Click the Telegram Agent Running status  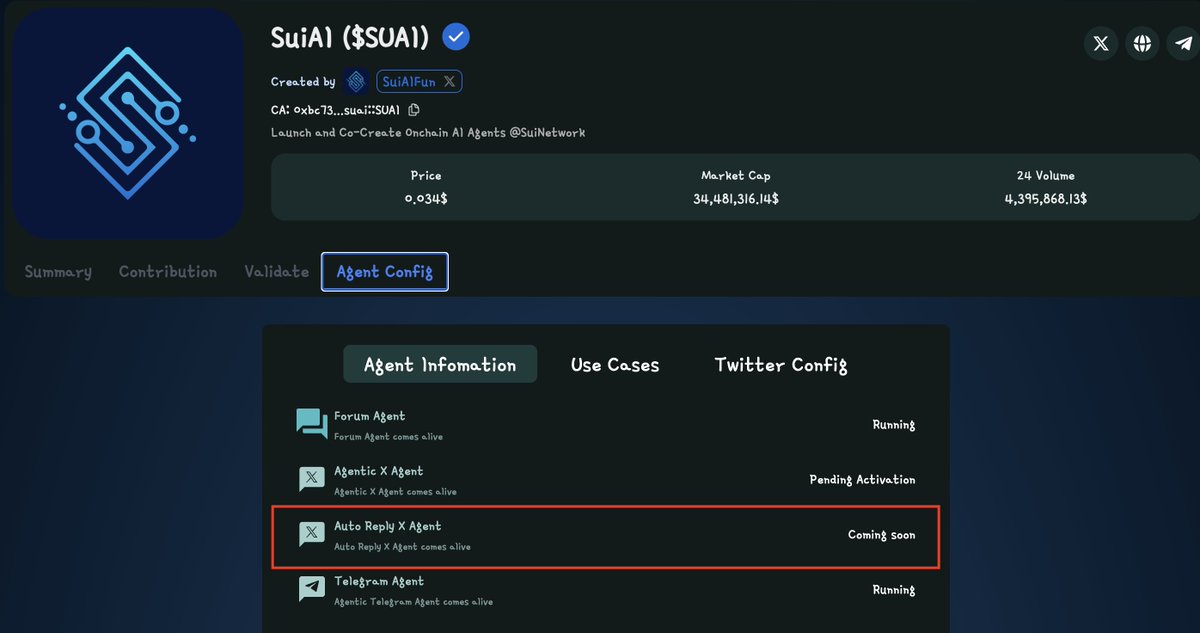point(894,590)
